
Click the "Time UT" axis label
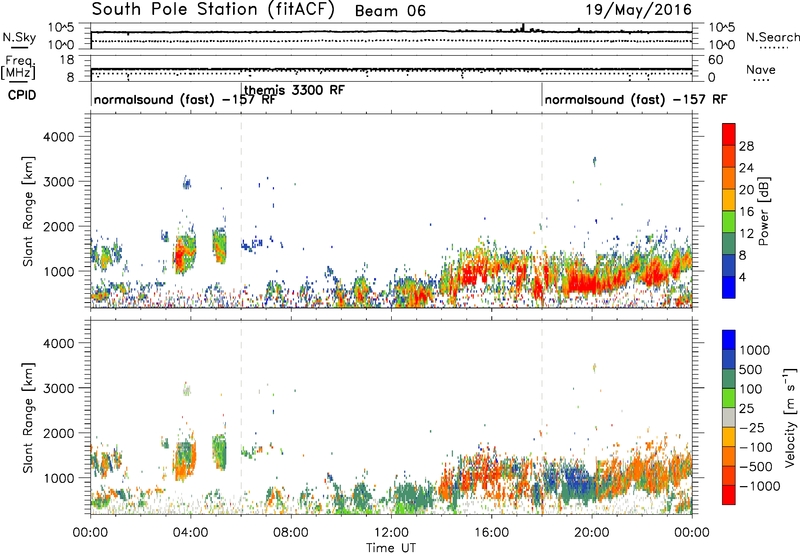[x=391, y=547]
